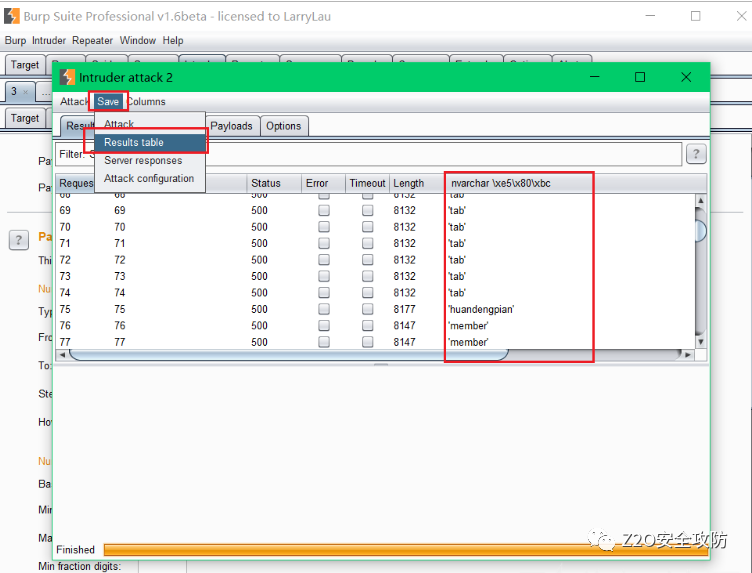Toggle Error checkbox in row 71
752x573 pixels.
(324, 243)
